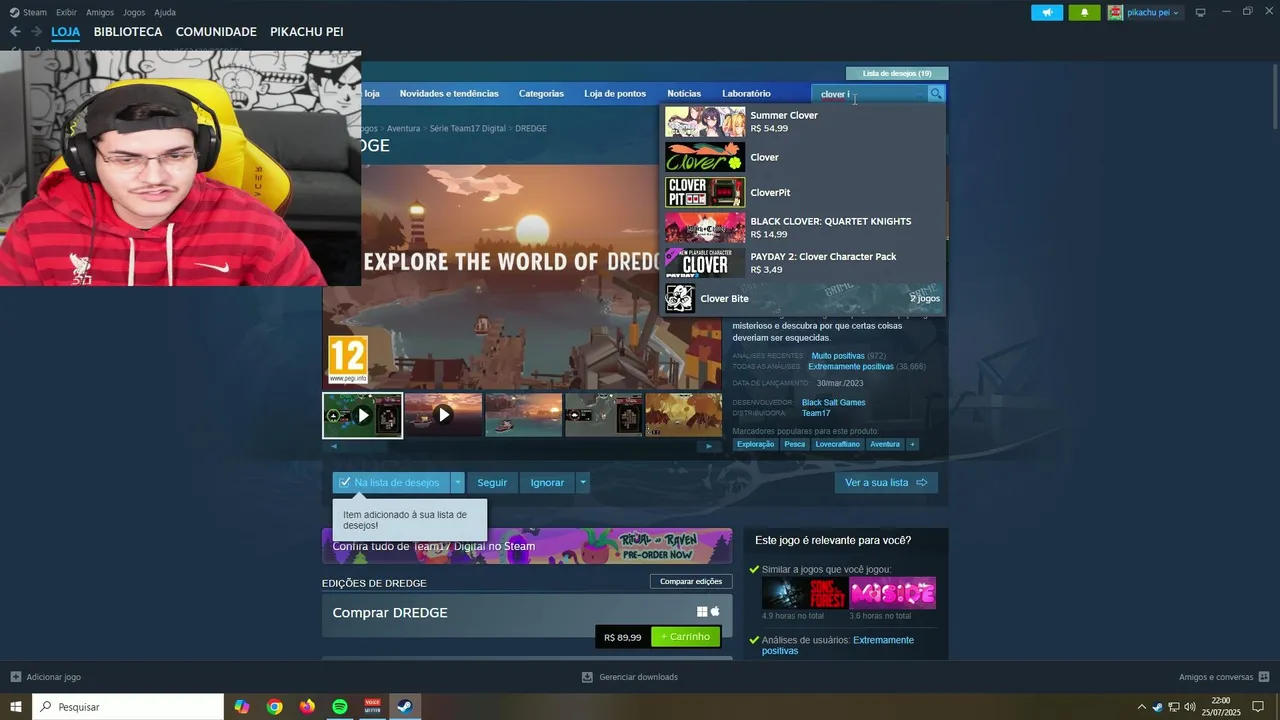
Task: Go back with the left arrow
Action: [15, 32]
